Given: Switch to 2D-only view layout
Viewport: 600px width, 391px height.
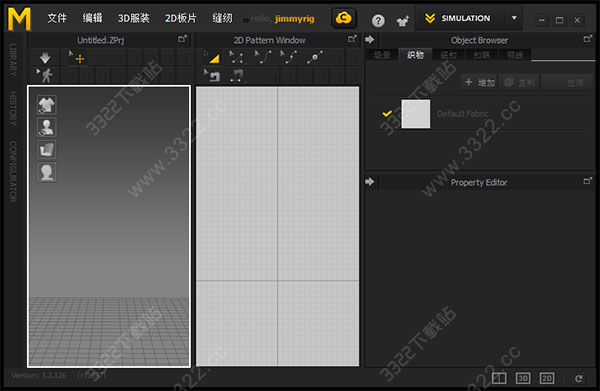Looking at the screenshot, I should [547, 378].
